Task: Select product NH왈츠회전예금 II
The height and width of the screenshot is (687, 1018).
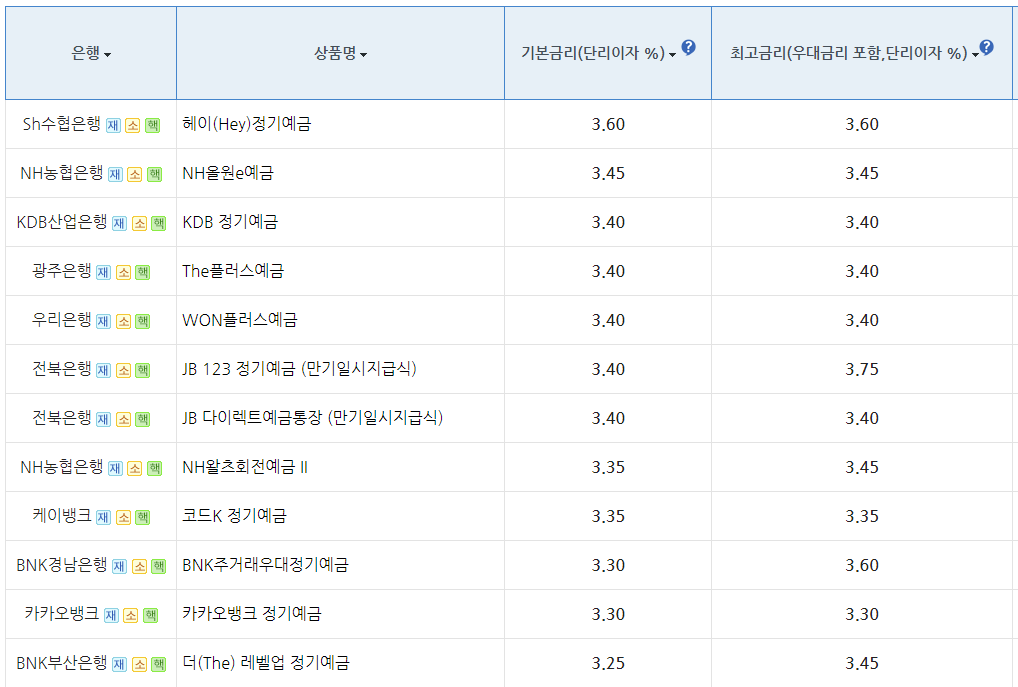Action: 245,467
